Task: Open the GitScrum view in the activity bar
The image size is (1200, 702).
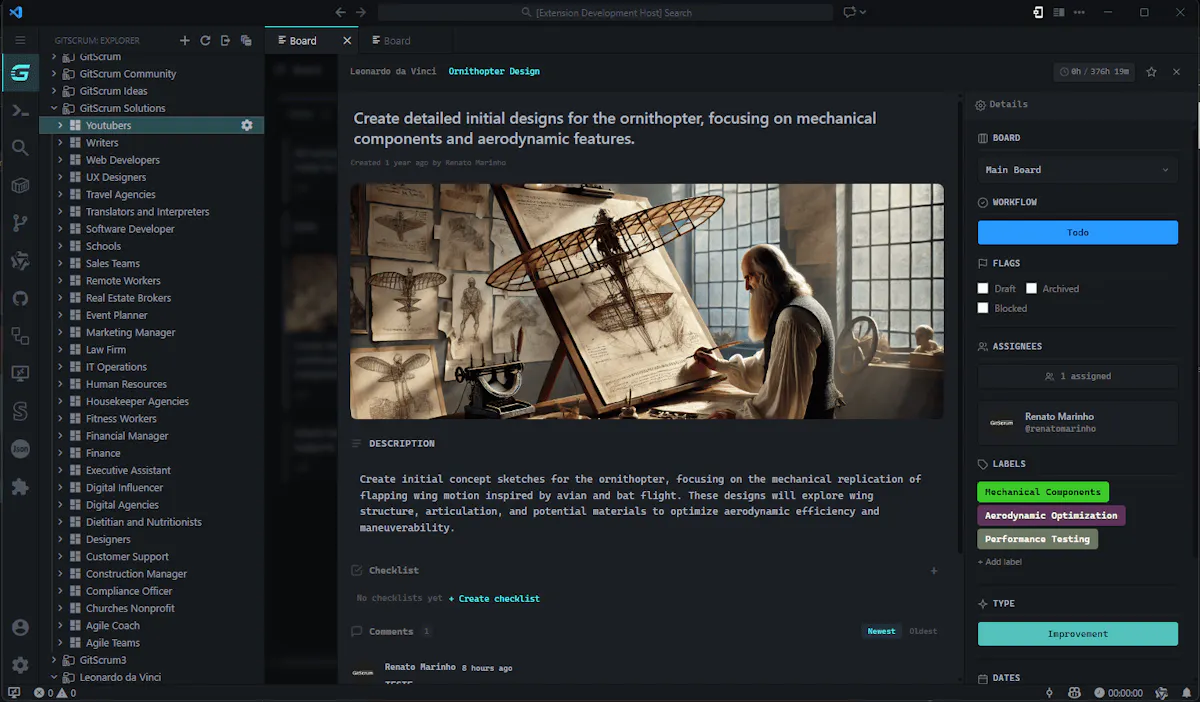Action: pos(20,73)
